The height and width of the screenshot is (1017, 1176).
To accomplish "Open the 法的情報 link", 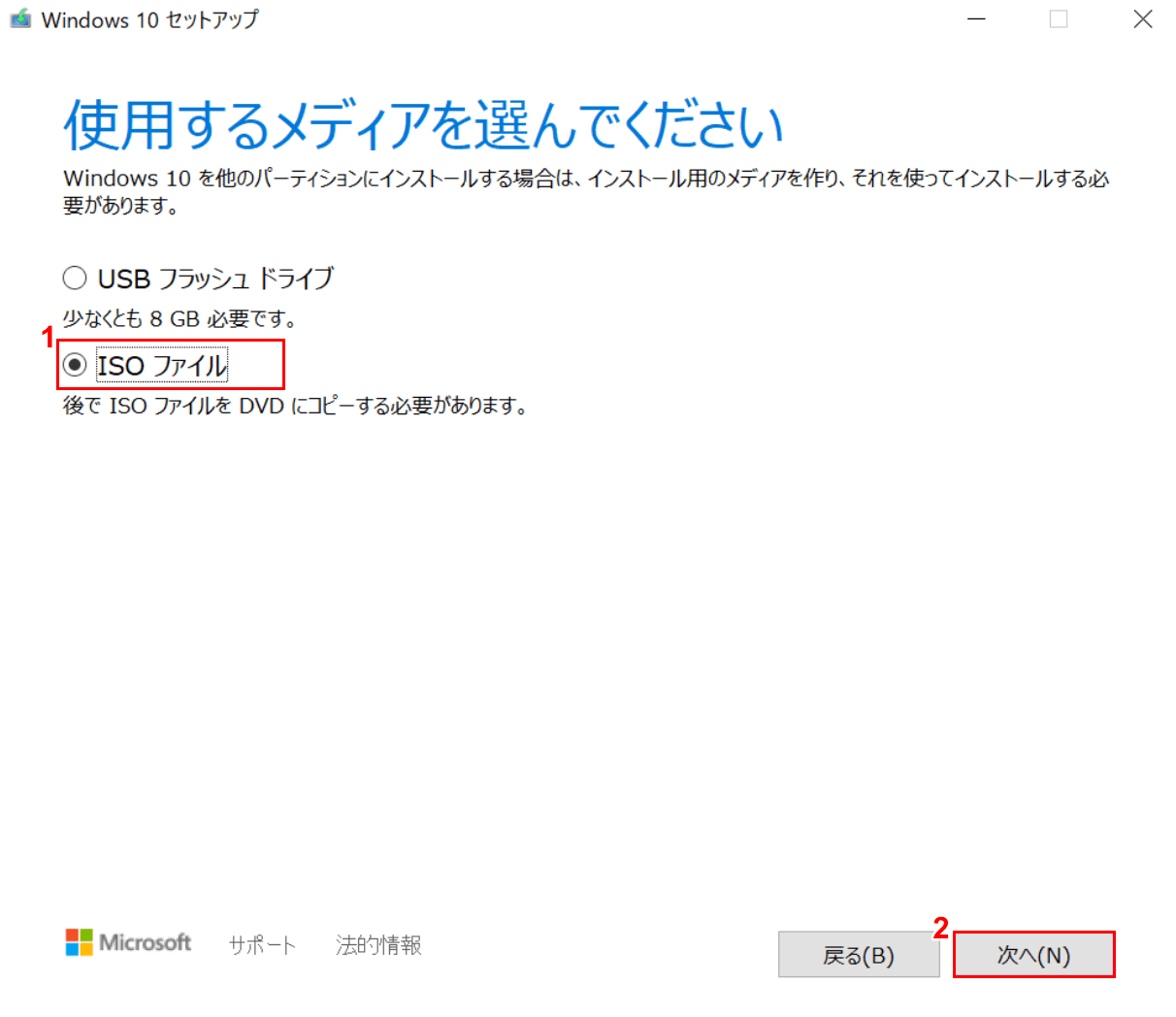I will (x=378, y=945).
